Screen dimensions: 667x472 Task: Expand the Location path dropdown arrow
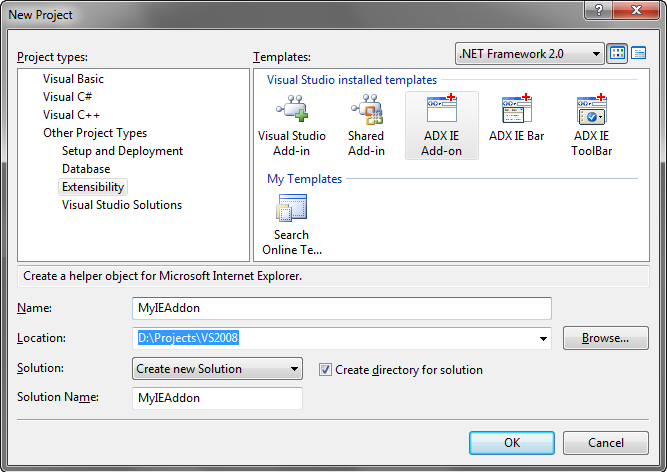(x=543, y=338)
